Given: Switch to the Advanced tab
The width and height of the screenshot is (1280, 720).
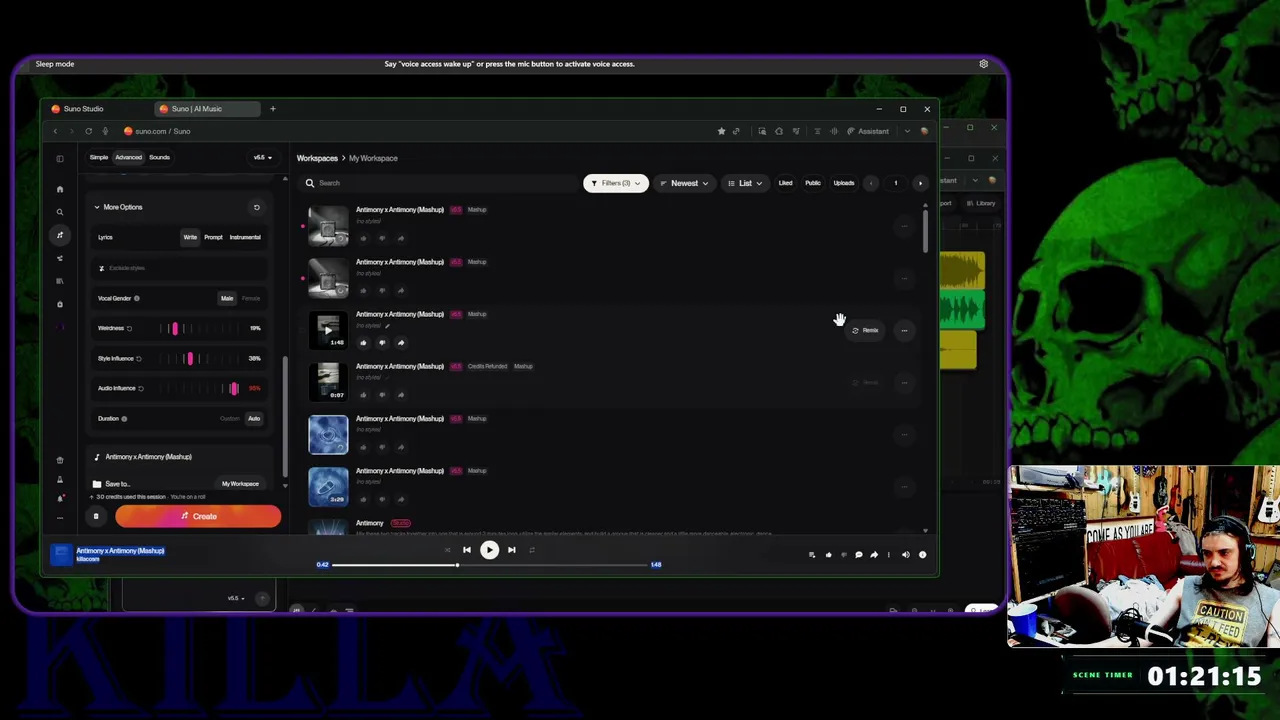Looking at the screenshot, I should 128,157.
